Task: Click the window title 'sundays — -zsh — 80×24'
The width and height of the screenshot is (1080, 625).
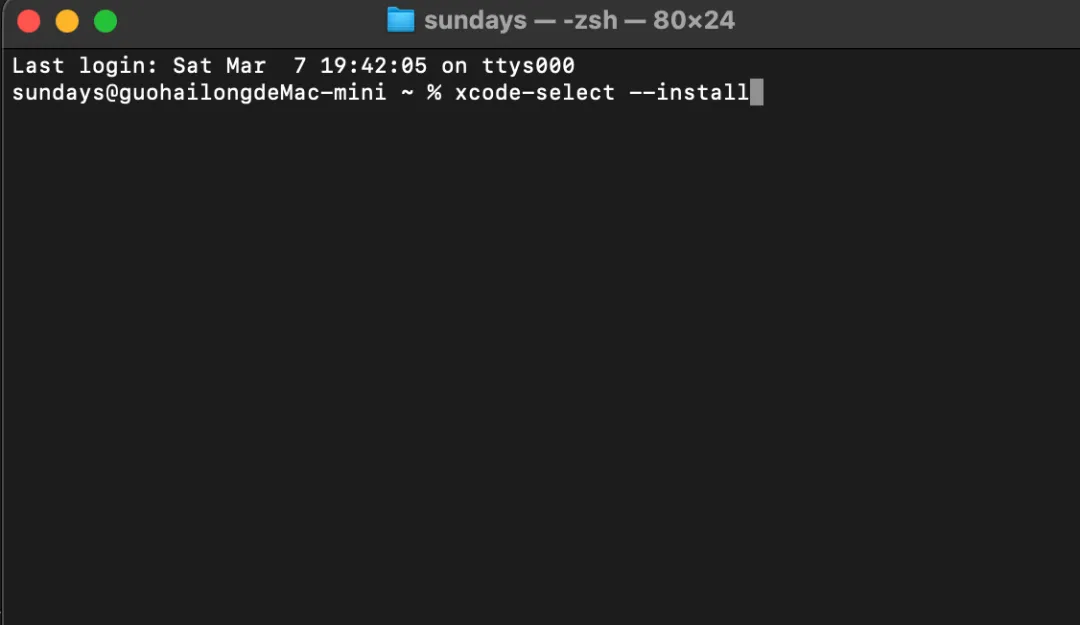Action: point(579,20)
